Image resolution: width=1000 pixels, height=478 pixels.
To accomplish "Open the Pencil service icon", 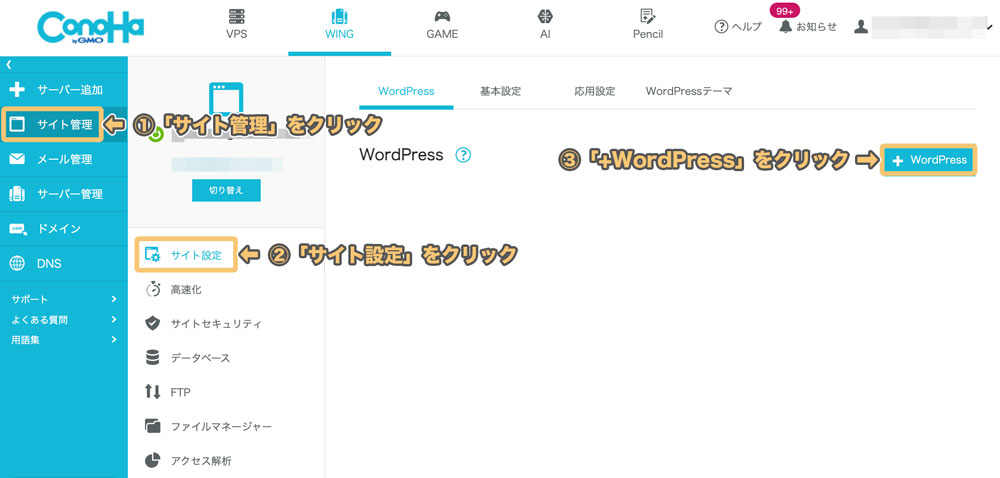I will point(648,17).
